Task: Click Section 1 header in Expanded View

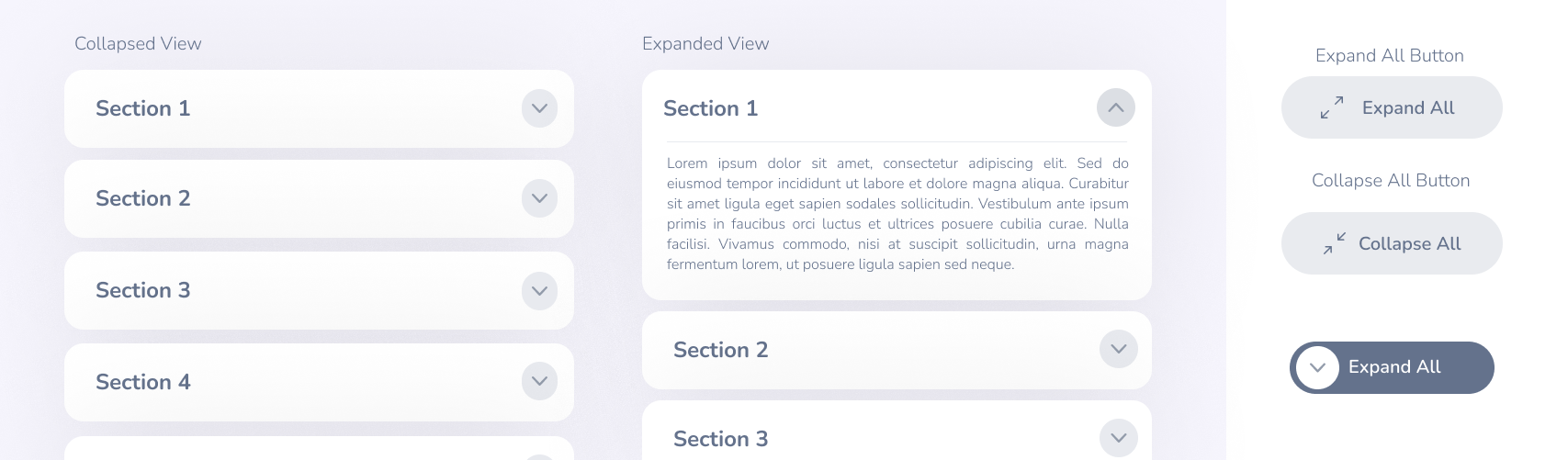Action: click(x=897, y=107)
